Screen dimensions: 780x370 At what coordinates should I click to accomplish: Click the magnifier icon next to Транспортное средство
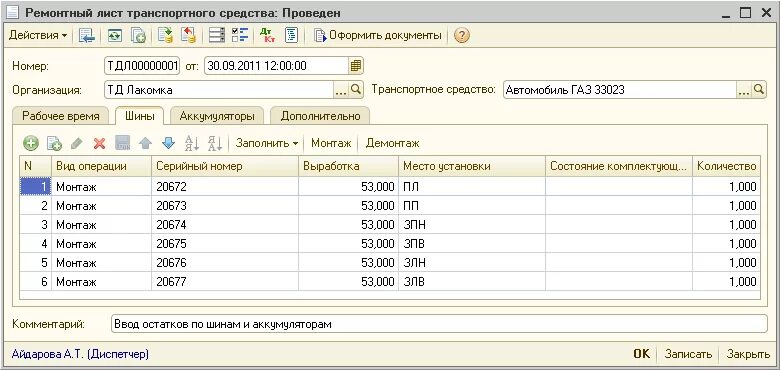click(759, 90)
